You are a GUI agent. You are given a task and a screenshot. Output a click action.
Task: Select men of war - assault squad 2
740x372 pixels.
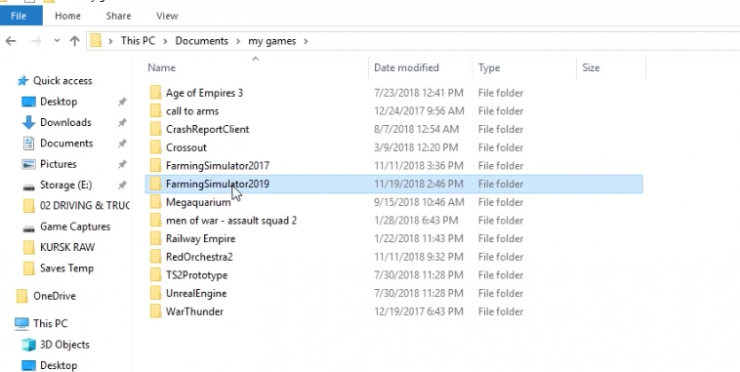coord(231,220)
